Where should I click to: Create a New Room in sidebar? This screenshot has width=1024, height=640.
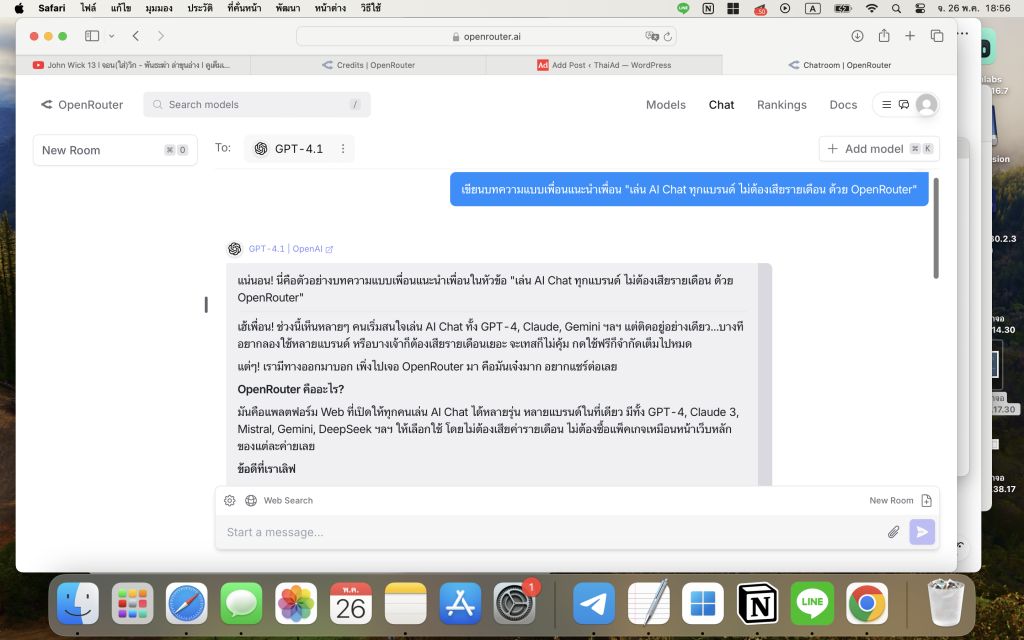tap(115, 150)
